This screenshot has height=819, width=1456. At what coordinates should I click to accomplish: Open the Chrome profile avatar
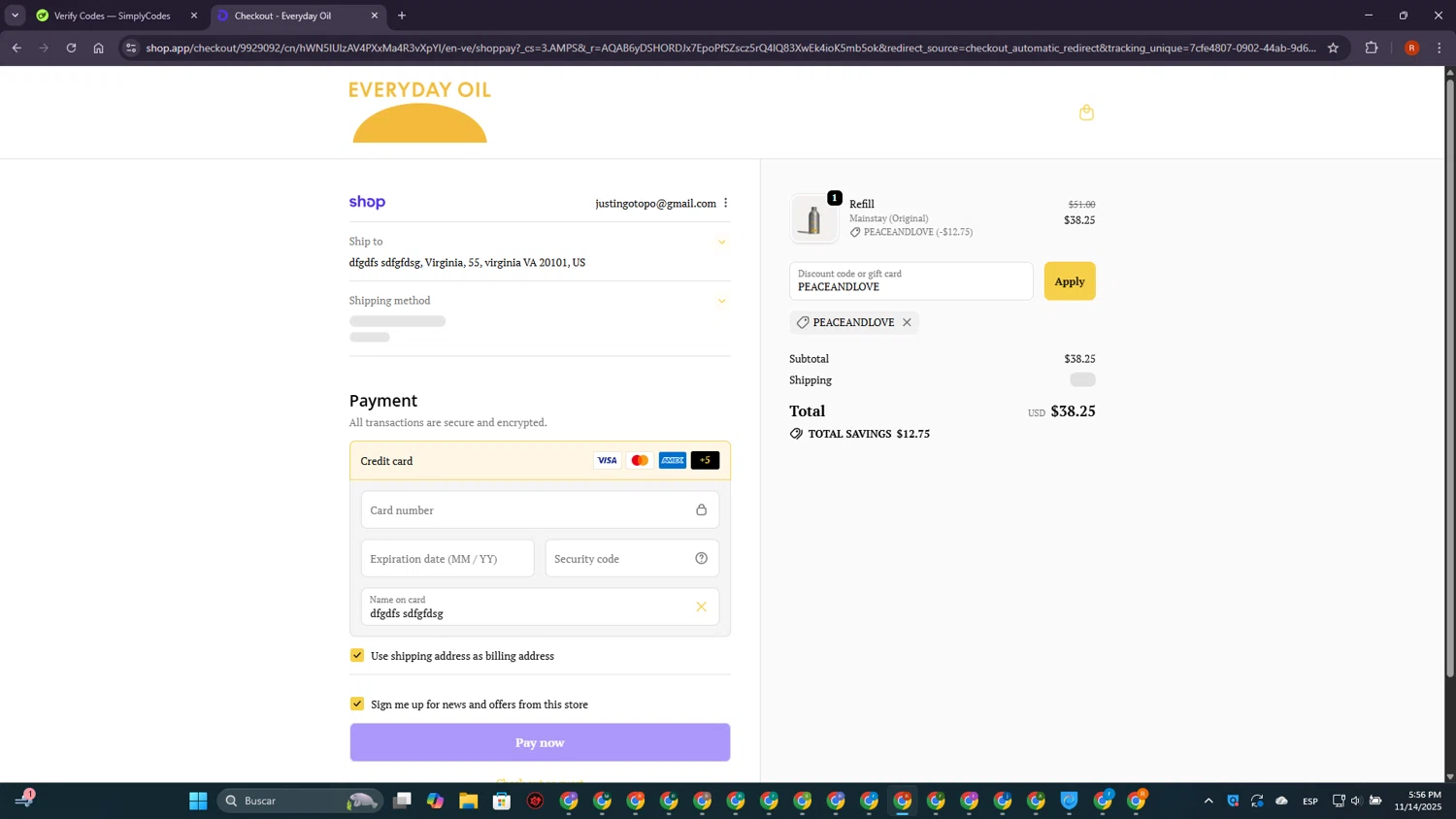[x=1411, y=48]
